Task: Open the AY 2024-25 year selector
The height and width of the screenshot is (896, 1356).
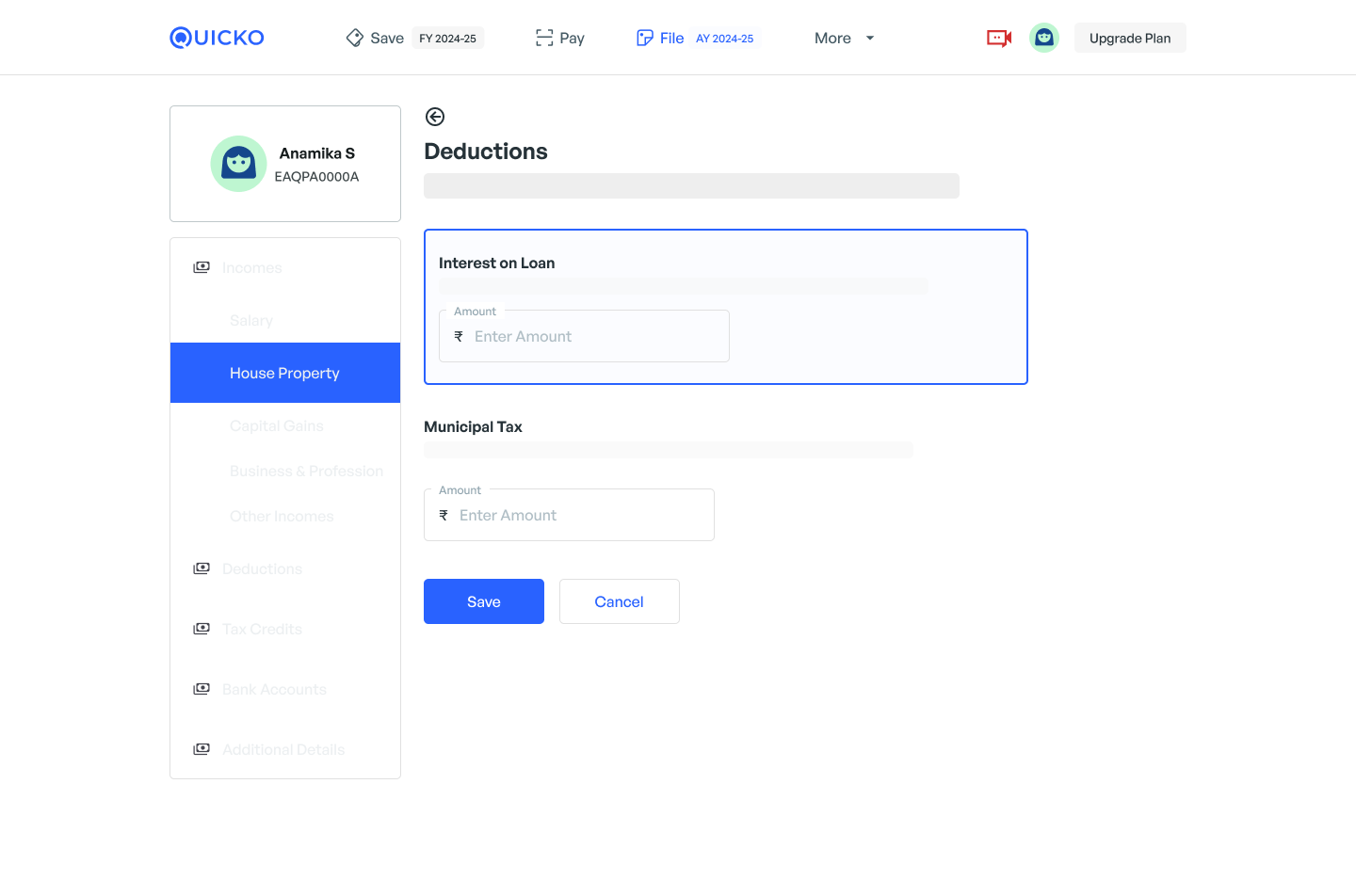Action: pos(724,39)
